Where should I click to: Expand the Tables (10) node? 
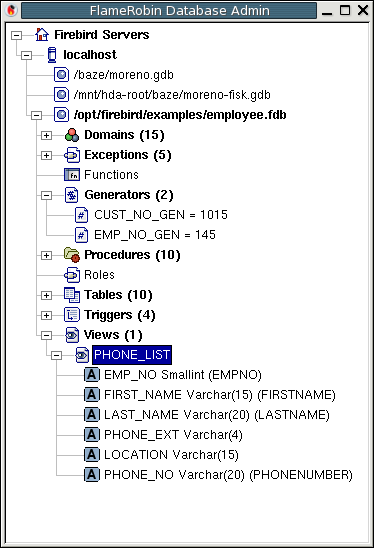46,295
